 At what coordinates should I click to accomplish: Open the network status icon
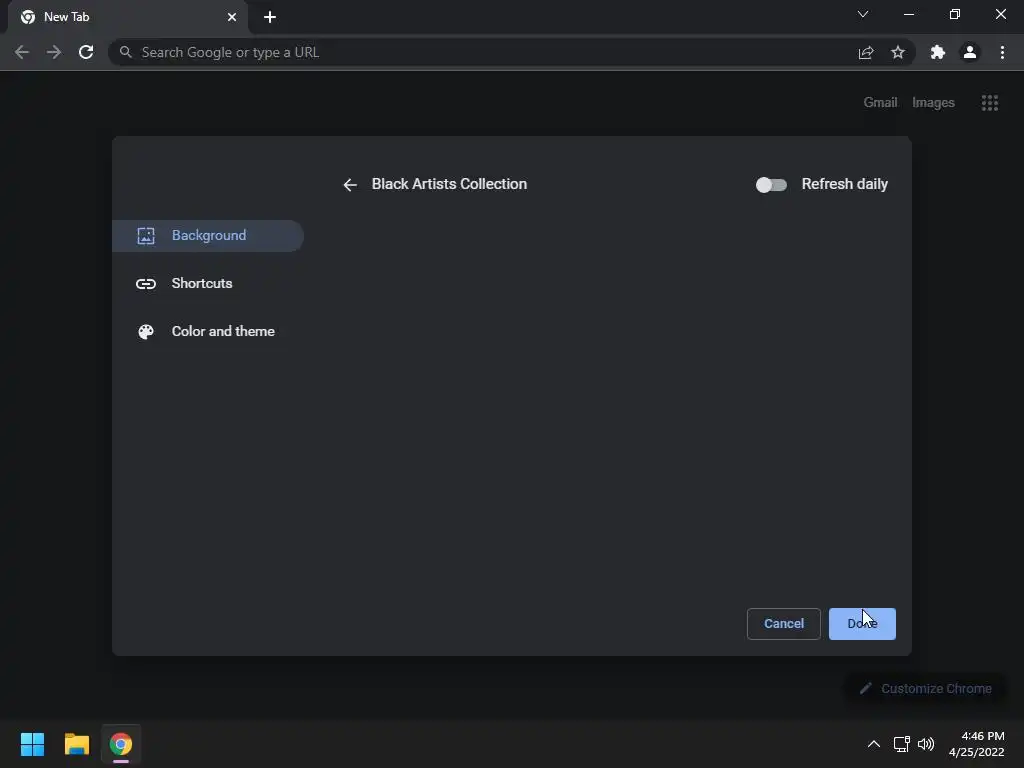coord(902,744)
